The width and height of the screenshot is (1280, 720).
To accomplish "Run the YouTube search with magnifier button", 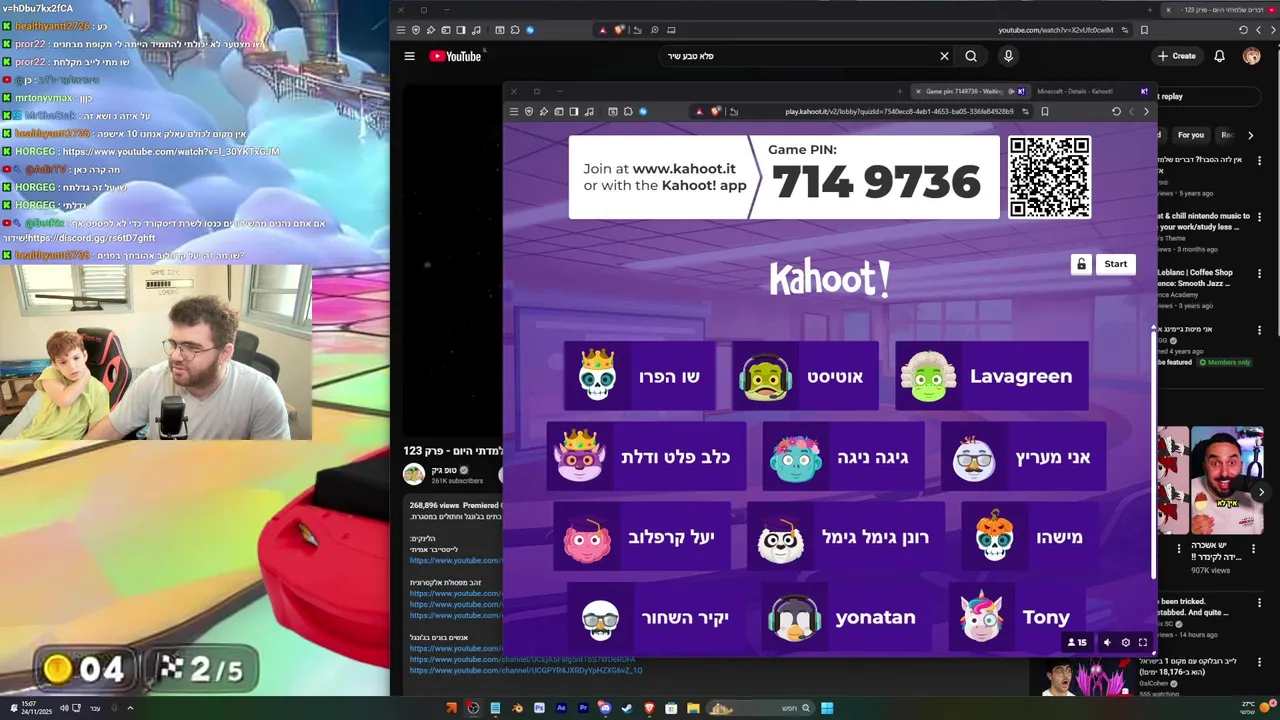I will (971, 56).
